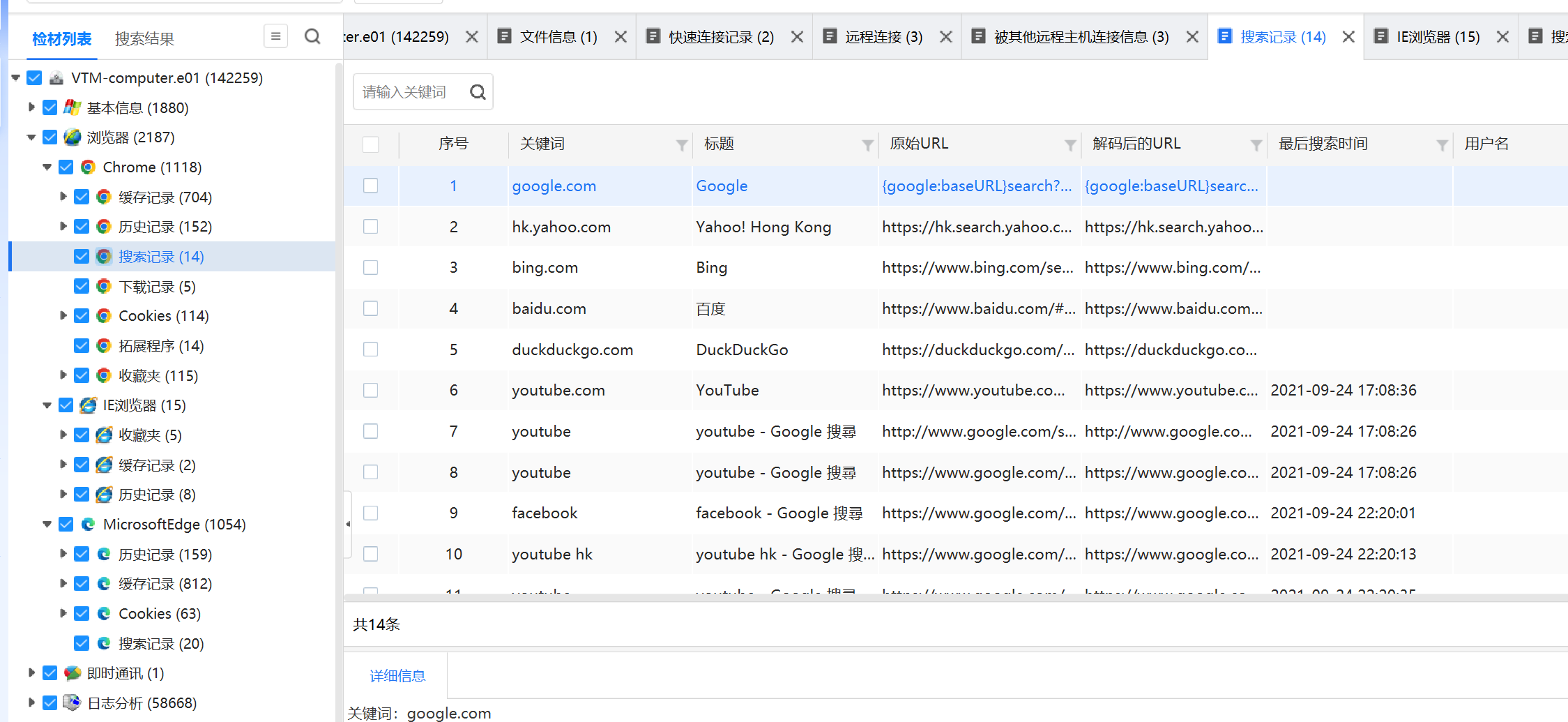Open filter icon on 关键词 column

682,145
